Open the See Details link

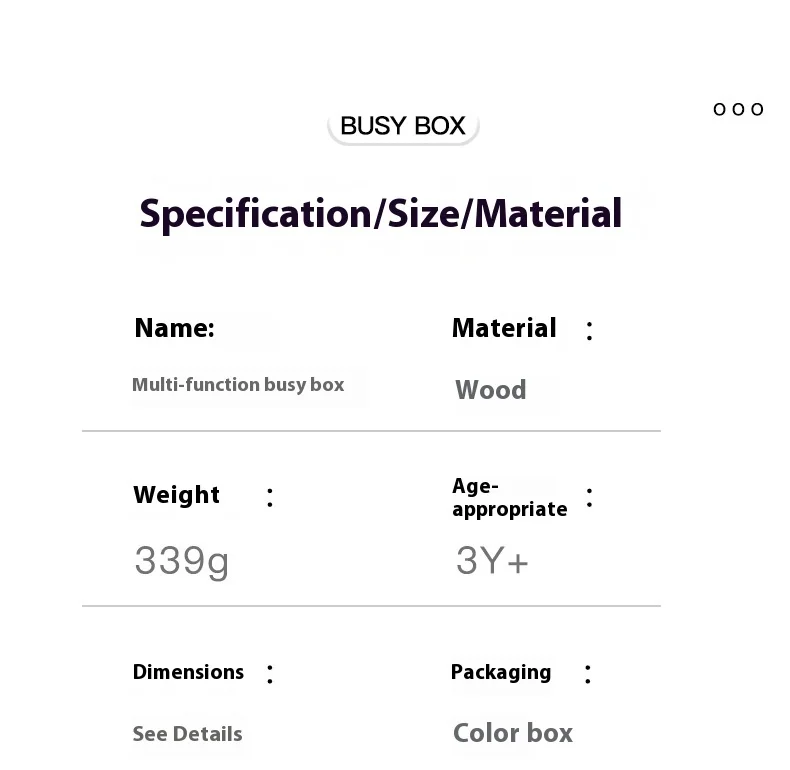pos(187,734)
